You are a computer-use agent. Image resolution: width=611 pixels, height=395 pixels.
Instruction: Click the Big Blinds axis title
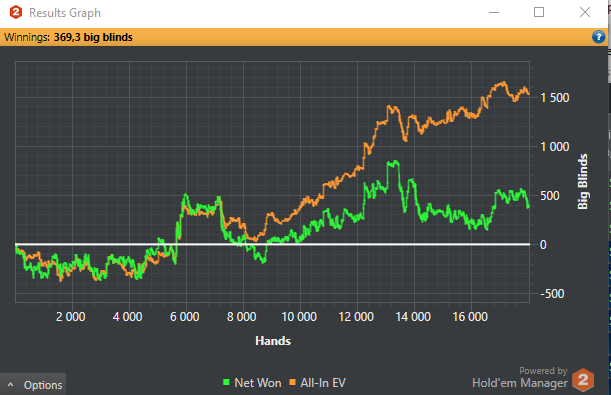click(x=583, y=182)
